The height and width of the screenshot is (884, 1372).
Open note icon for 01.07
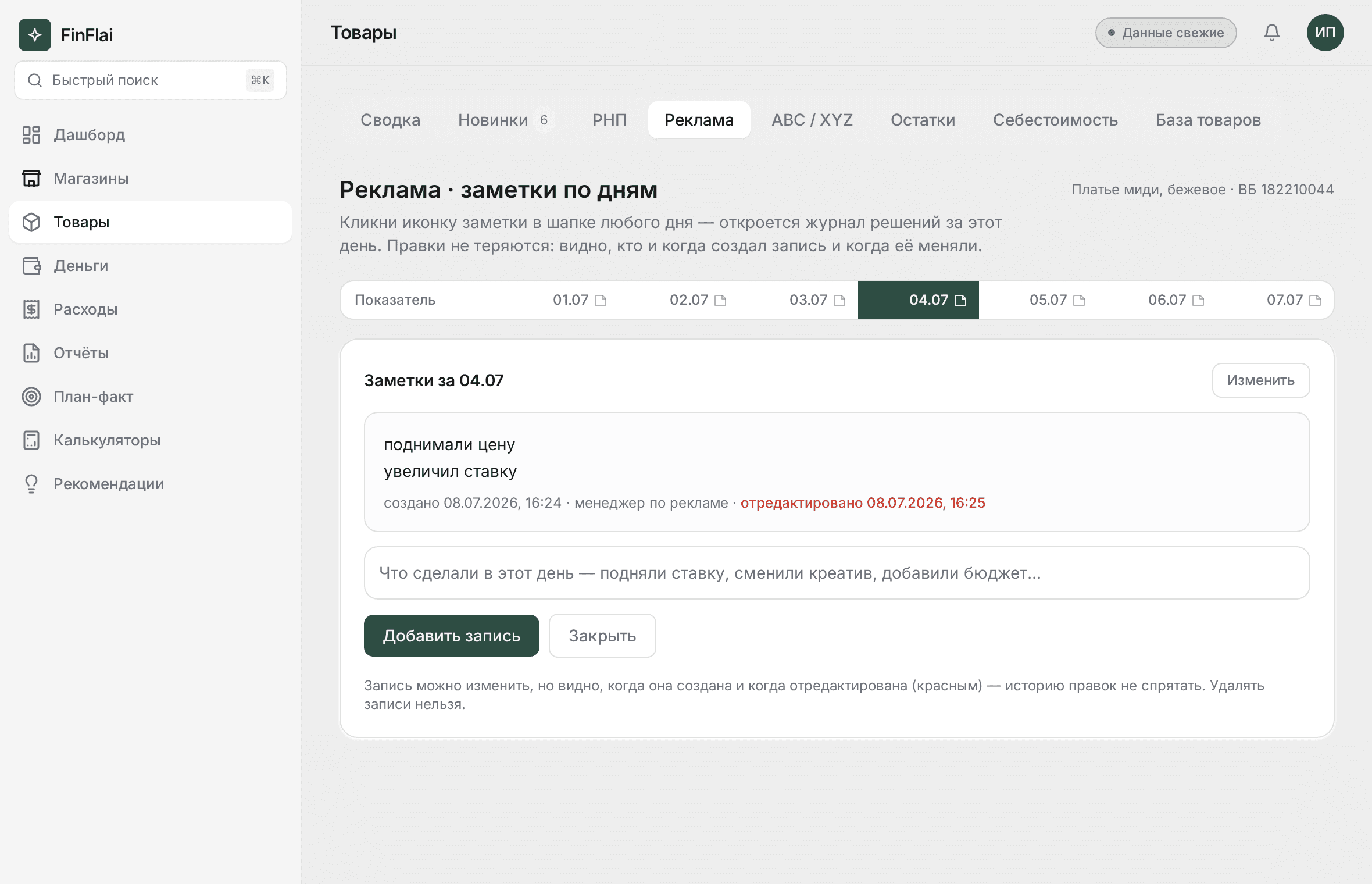click(x=601, y=301)
